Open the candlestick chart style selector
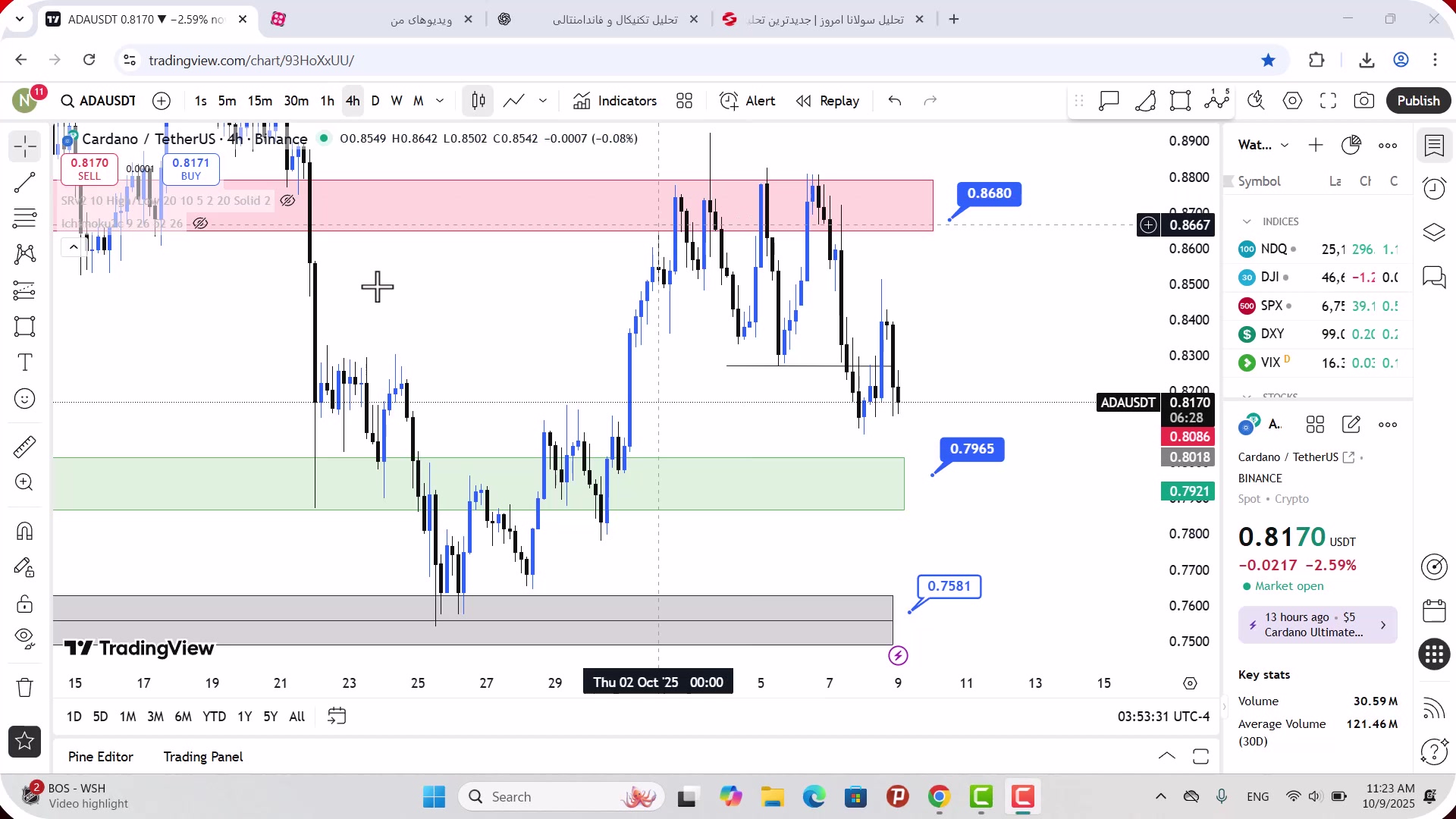Screen dimensions: 1456x819 point(479,101)
